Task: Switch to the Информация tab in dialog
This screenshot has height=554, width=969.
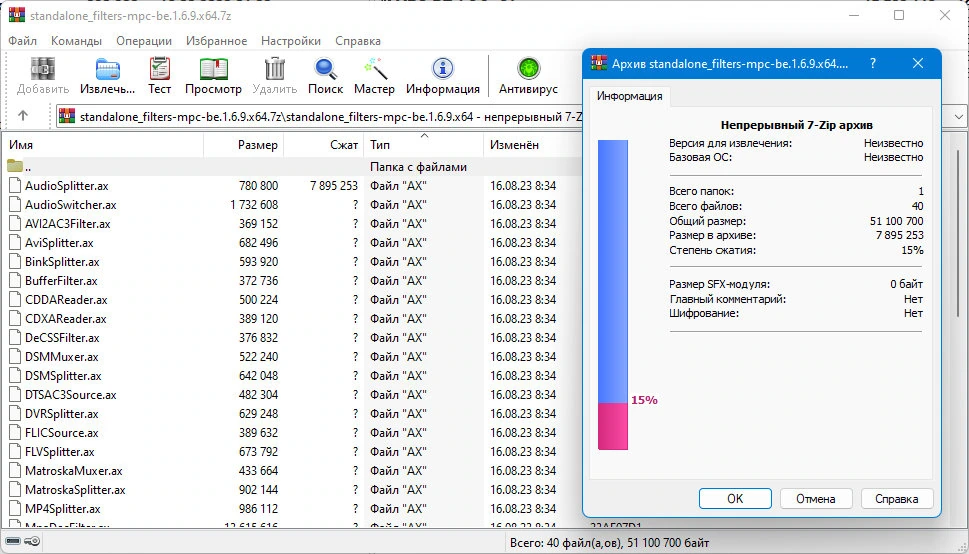Action: [629, 96]
